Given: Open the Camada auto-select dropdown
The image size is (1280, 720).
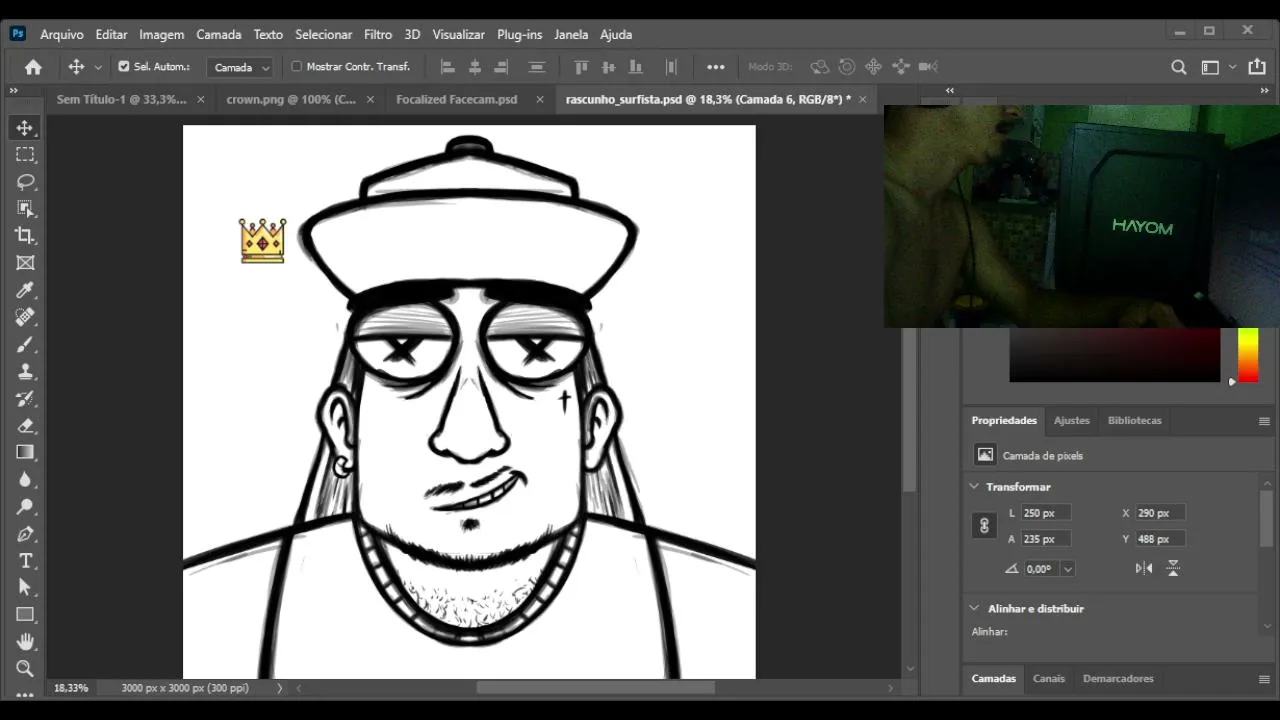Looking at the screenshot, I should [239, 67].
